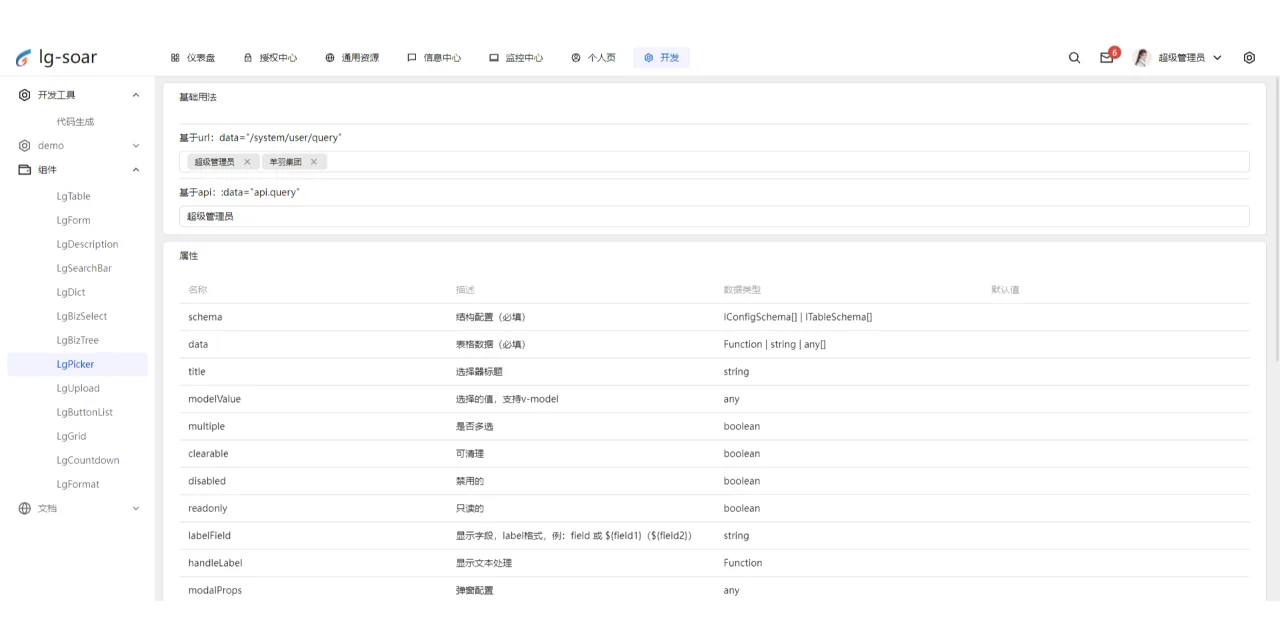Viewport: 1280px width, 640px height.
Task: Open settings using the gear icon top right
Action: 1249,57
